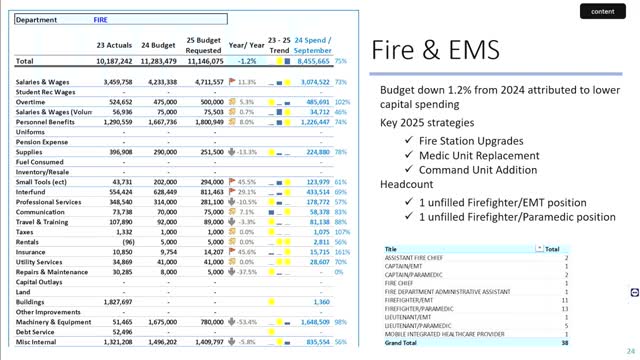Click the Debt Service value 52,496
The width and height of the screenshot is (640, 360).
(122, 332)
